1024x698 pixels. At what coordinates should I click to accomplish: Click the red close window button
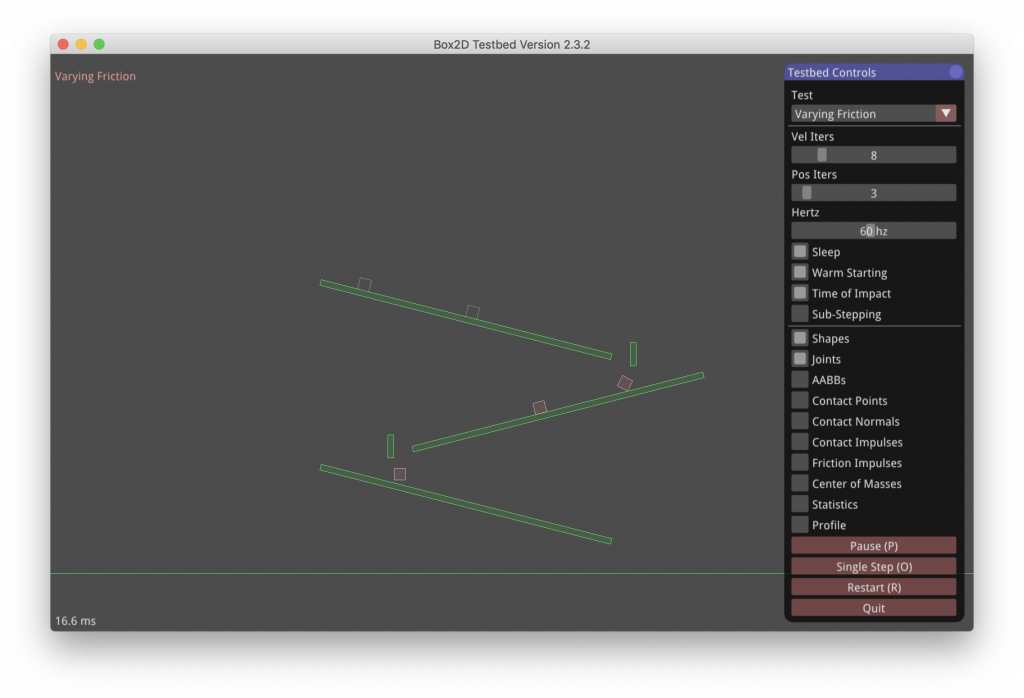63,44
